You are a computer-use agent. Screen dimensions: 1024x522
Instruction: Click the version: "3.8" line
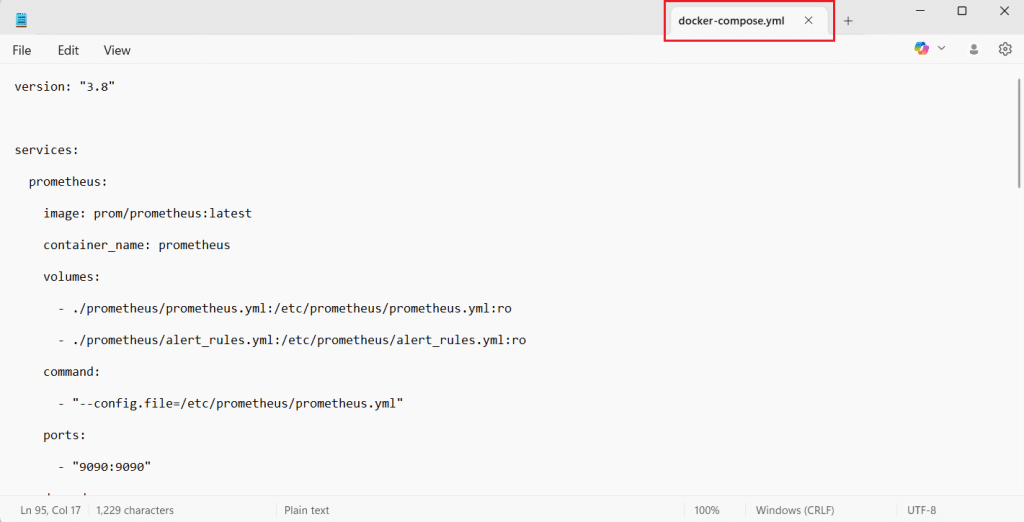coord(65,86)
